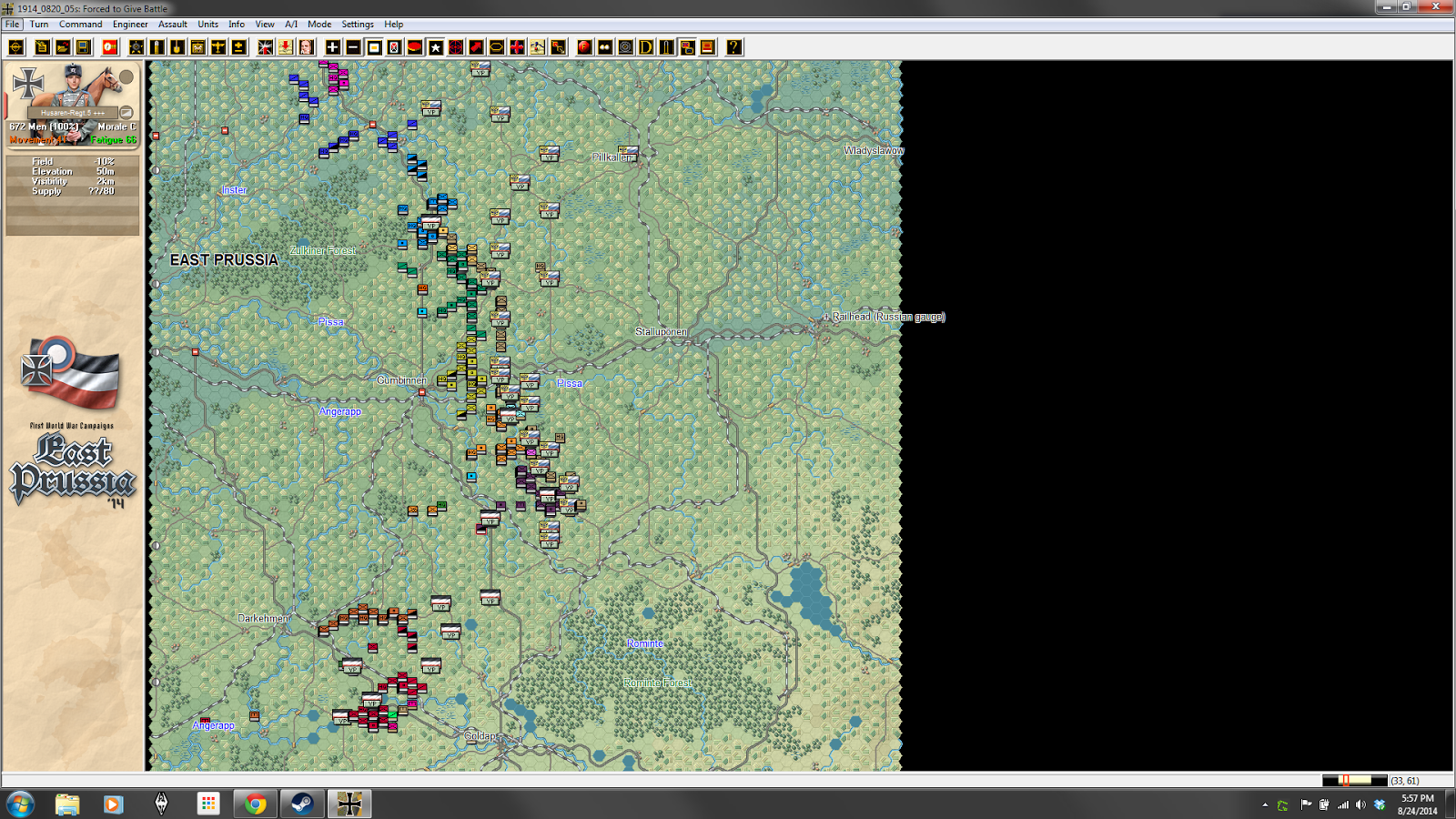Image resolution: width=1456 pixels, height=819 pixels.
Task: Click the red and blue cross icon
Action: (x=517, y=47)
